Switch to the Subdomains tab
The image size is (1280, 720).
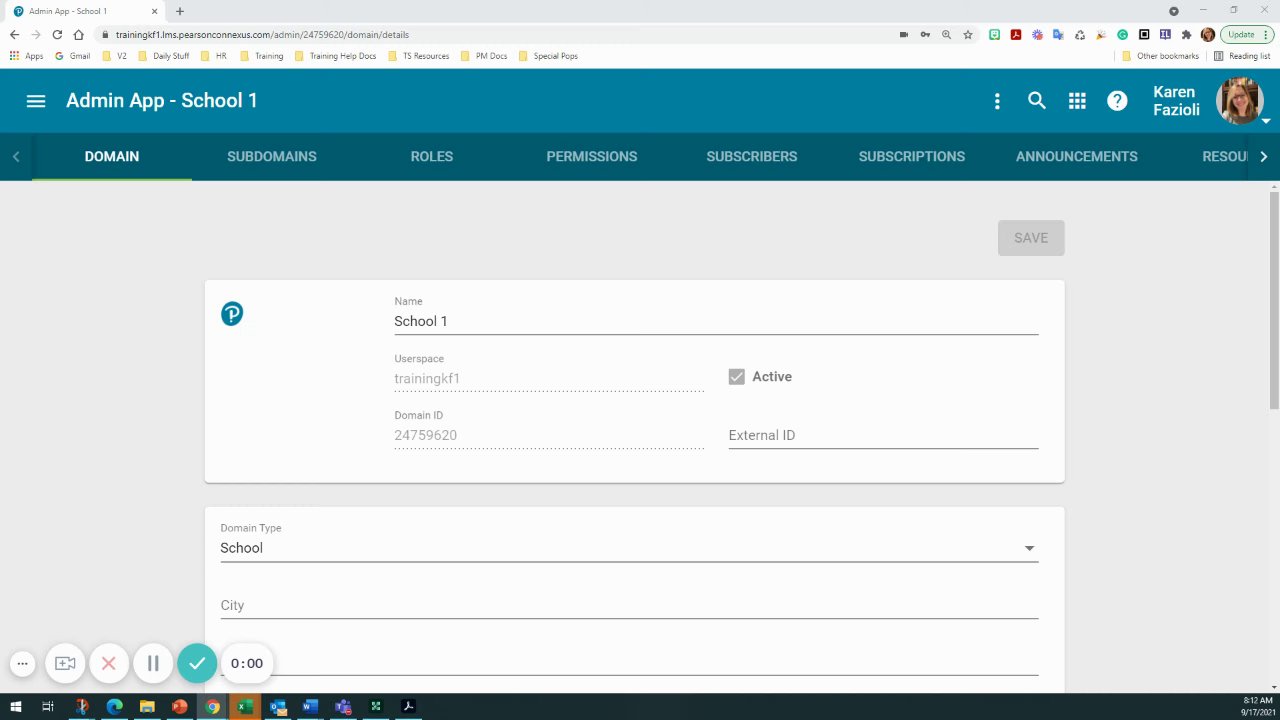pyautogui.click(x=272, y=157)
